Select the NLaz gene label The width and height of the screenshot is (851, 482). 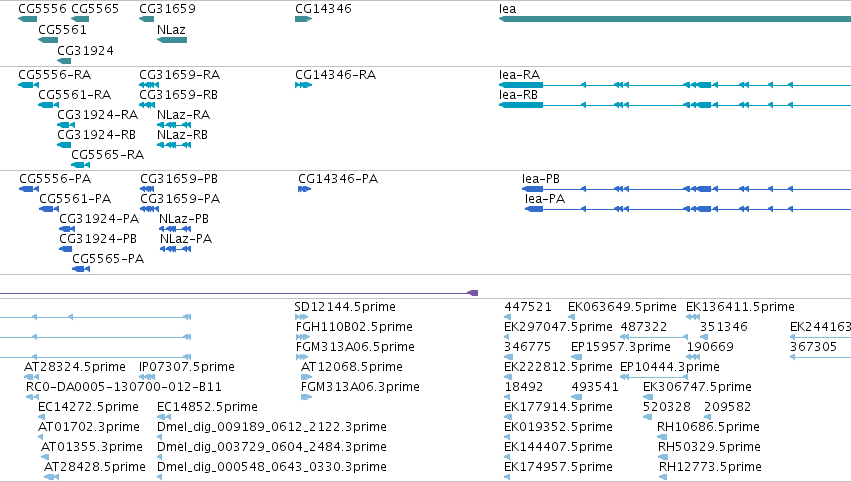tap(172, 29)
